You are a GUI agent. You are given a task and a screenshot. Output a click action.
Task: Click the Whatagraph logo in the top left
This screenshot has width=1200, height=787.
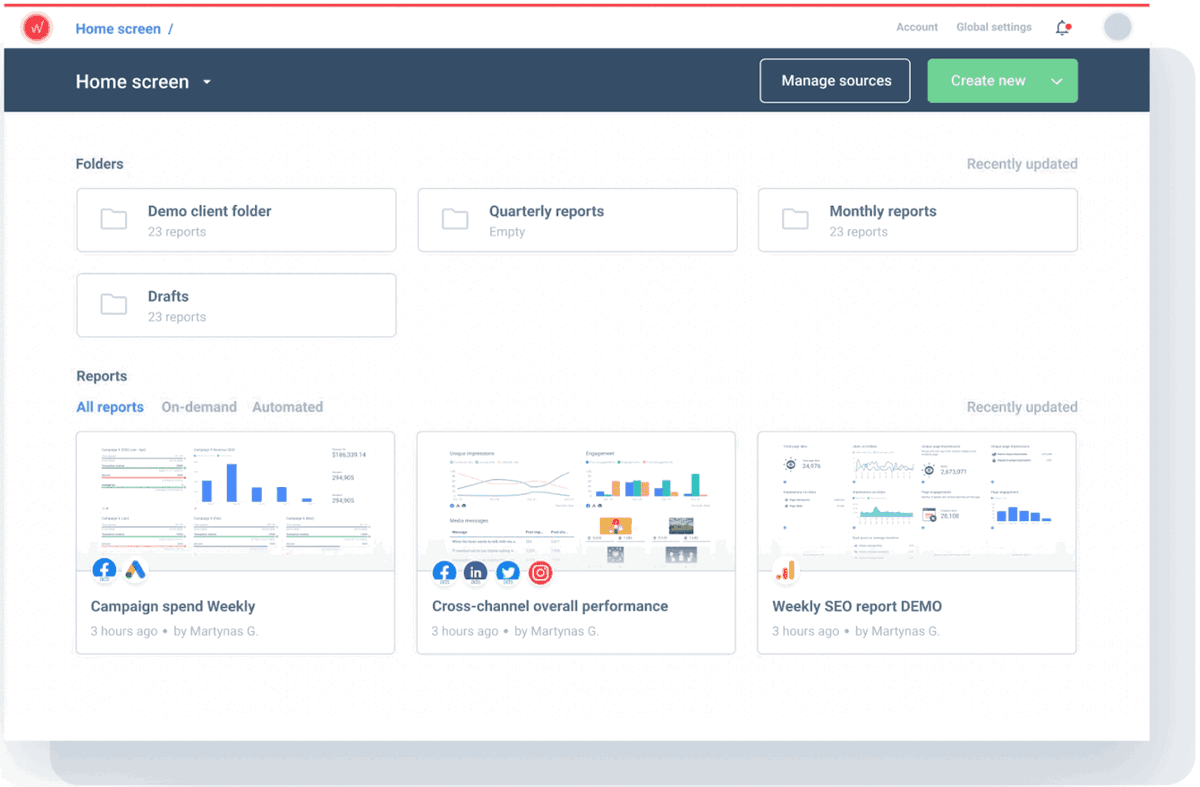pyautogui.click(x=36, y=27)
